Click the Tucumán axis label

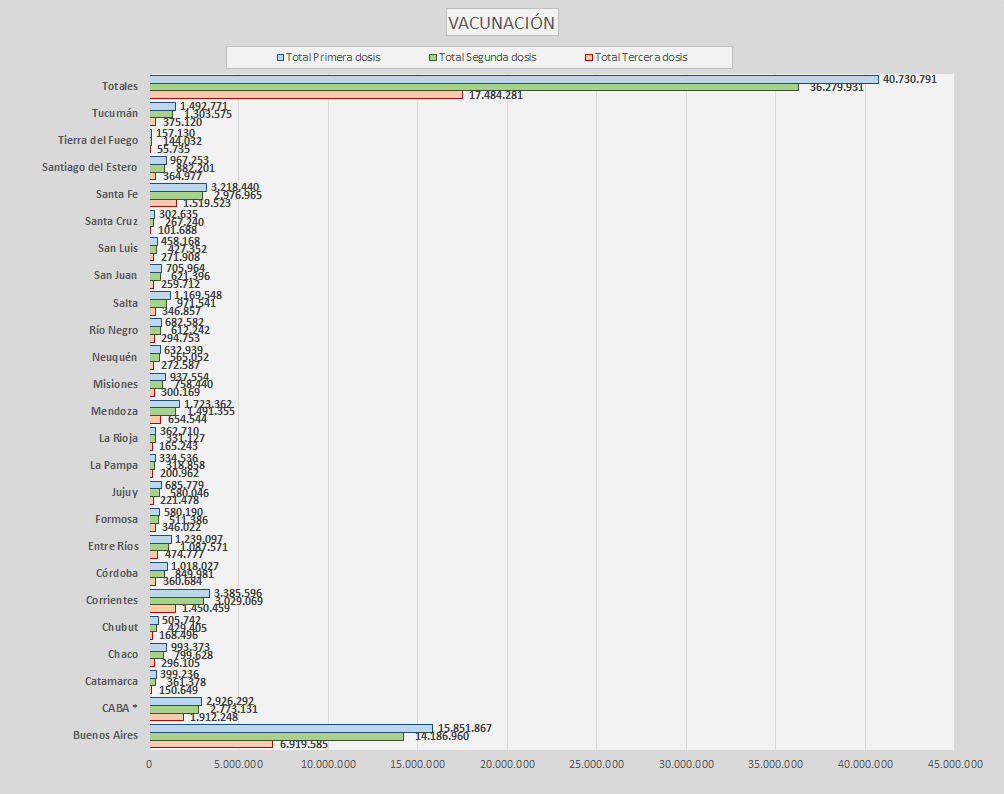[115, 113]
